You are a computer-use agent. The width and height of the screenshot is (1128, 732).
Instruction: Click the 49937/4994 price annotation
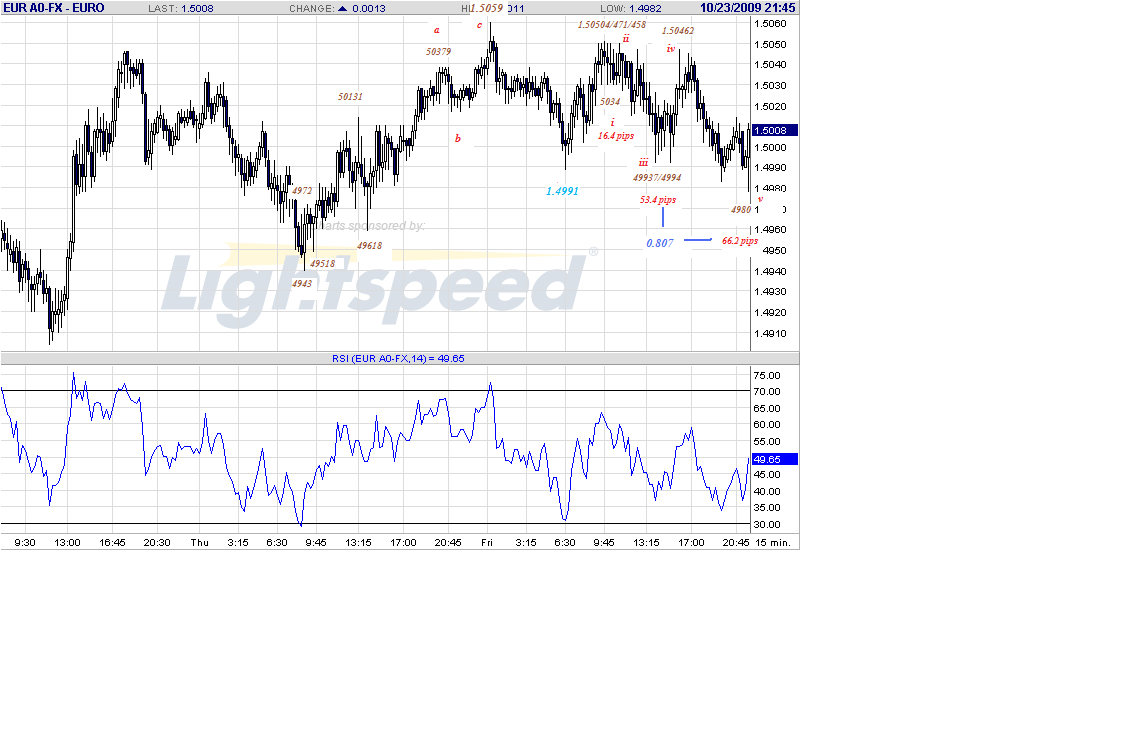(x=657, y=178)
